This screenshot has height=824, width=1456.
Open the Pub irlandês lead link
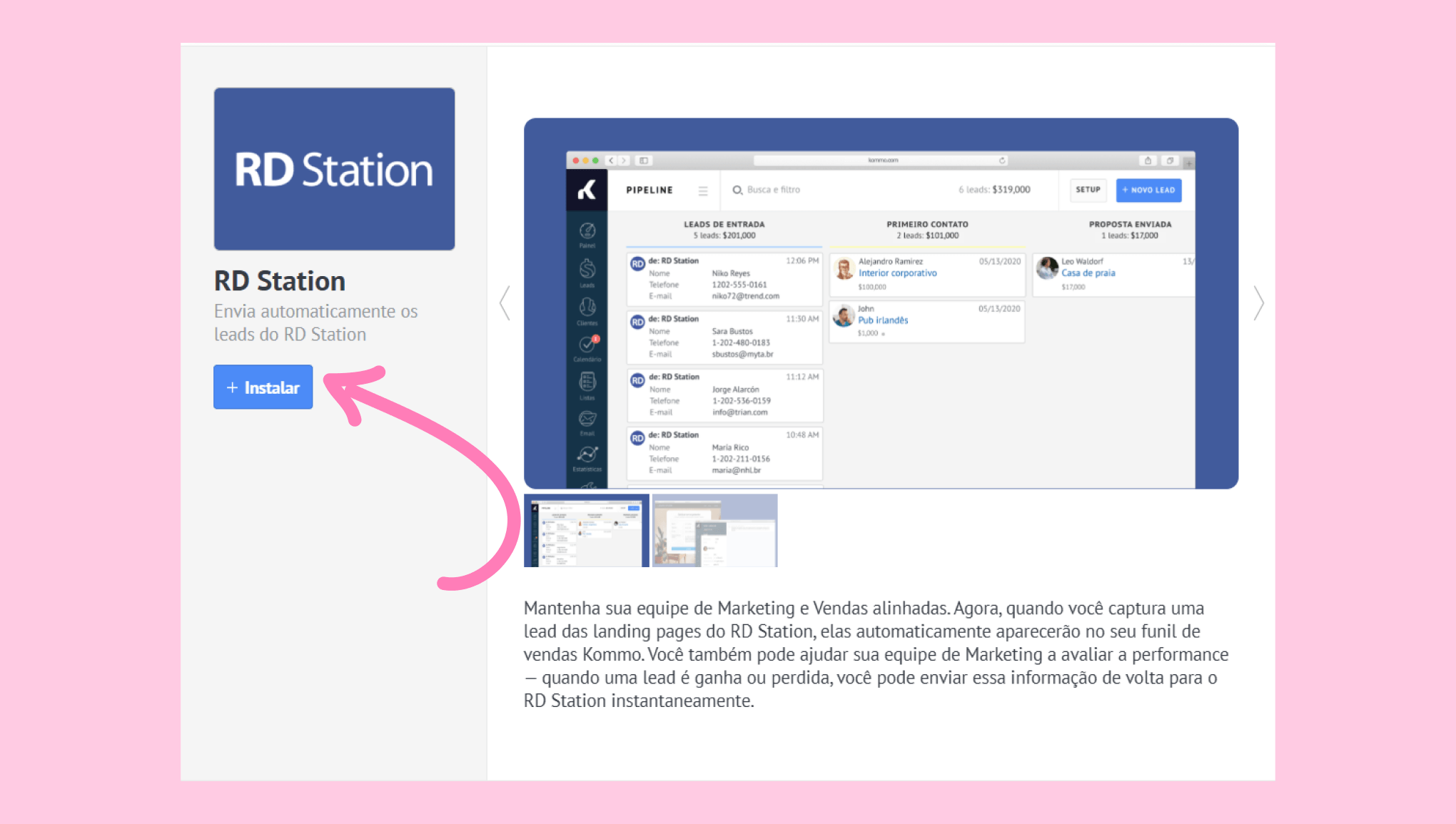point(883,320)
